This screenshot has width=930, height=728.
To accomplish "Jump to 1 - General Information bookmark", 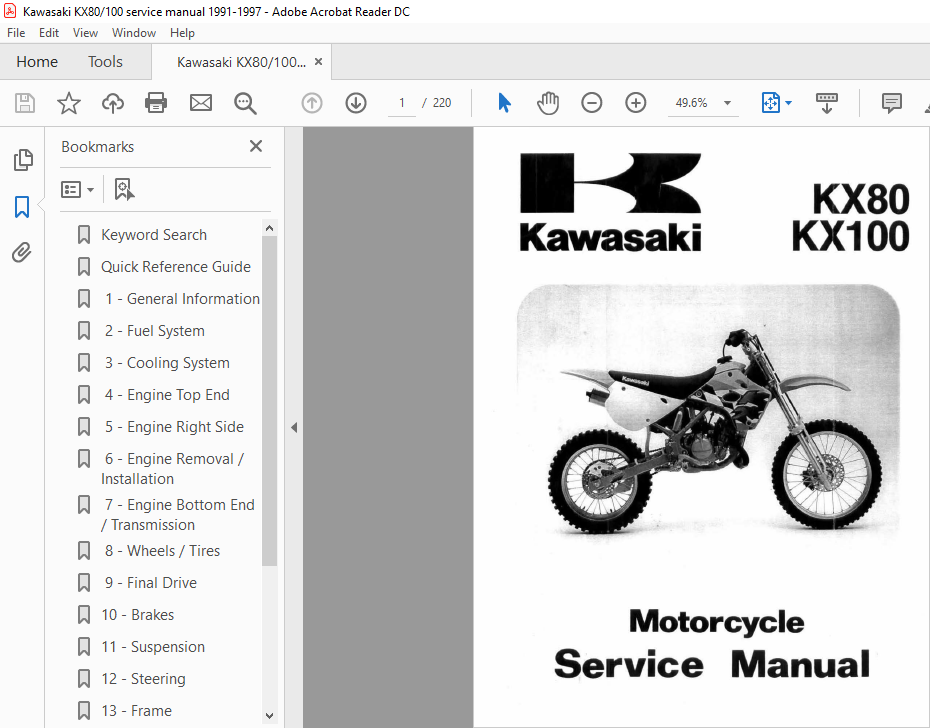I will click(x=182, y=299).
